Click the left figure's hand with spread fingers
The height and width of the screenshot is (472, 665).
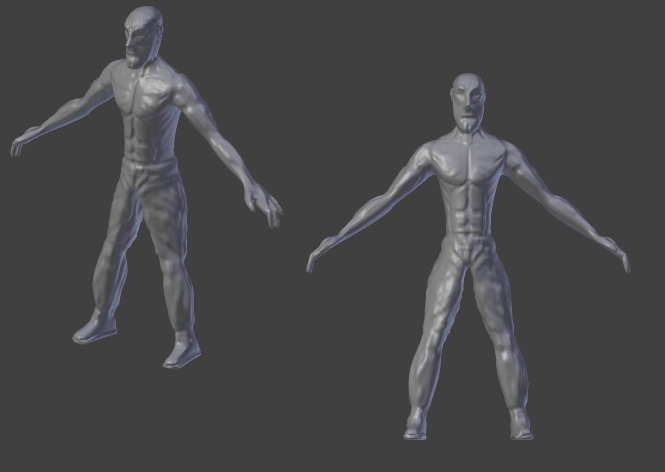[264, 204]
